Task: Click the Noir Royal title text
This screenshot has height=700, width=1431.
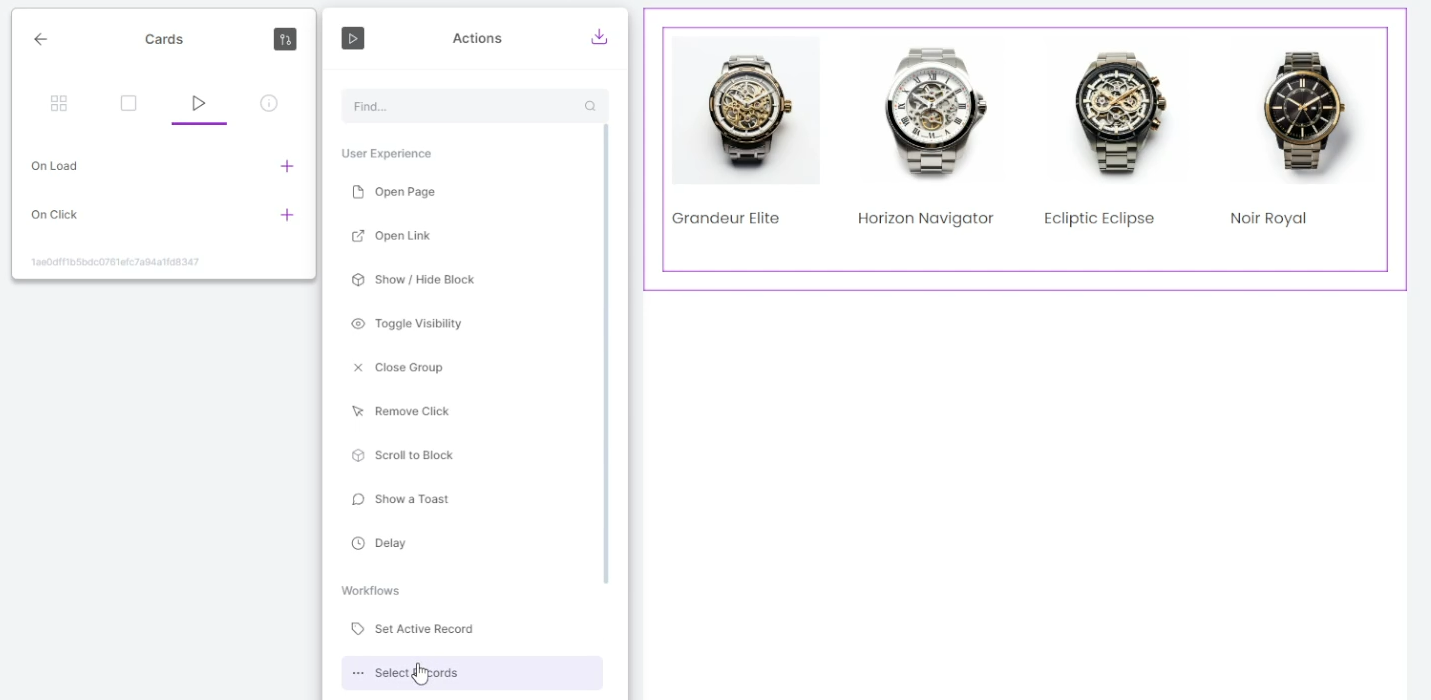Action: (1268, 218)
